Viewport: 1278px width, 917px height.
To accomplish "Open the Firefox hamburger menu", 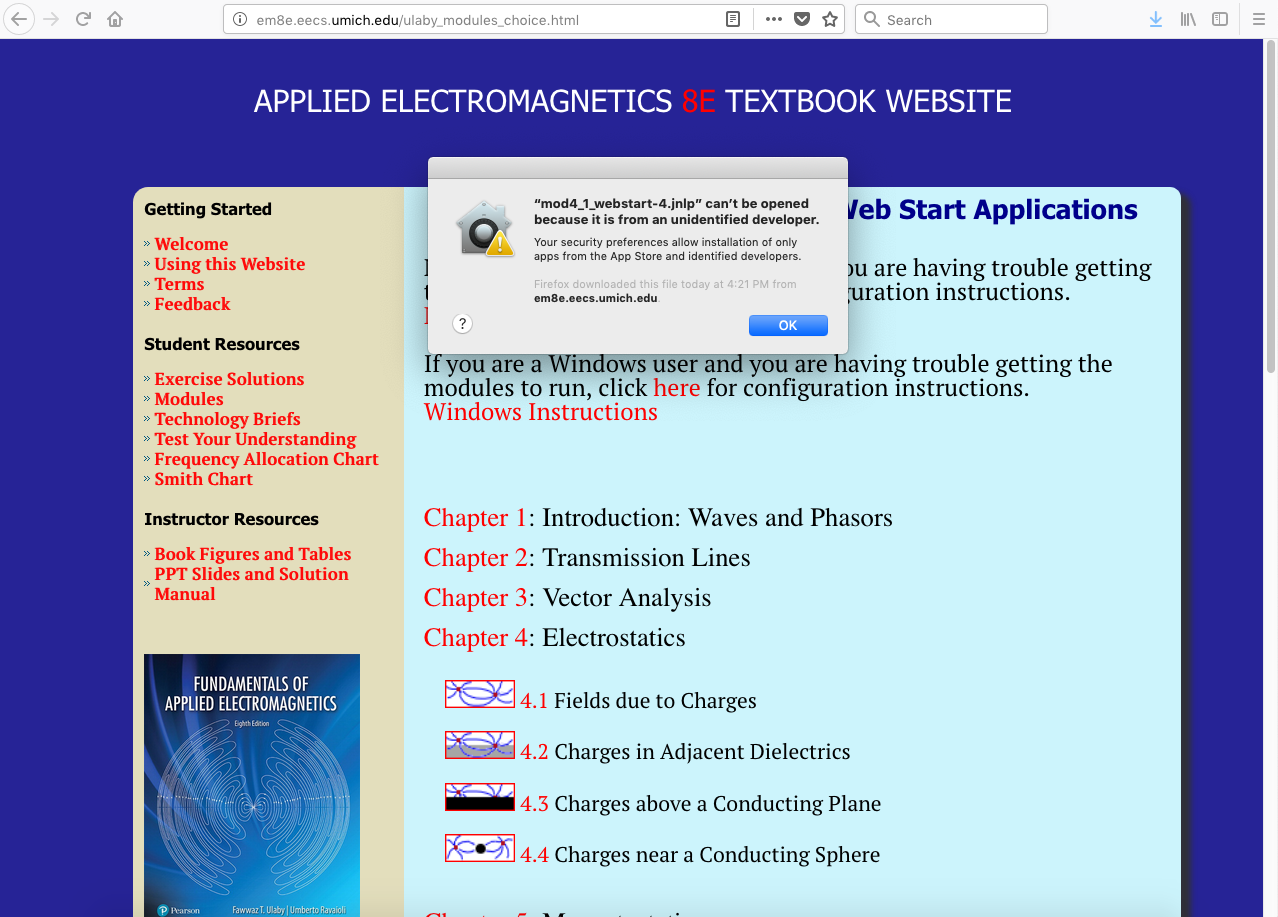I will coord(1259,19).
